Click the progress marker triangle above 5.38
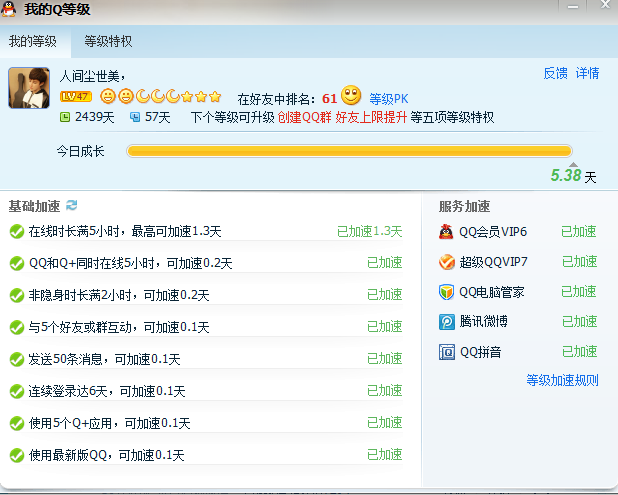This screenshot has width=618, height=495. coord(573,164)
